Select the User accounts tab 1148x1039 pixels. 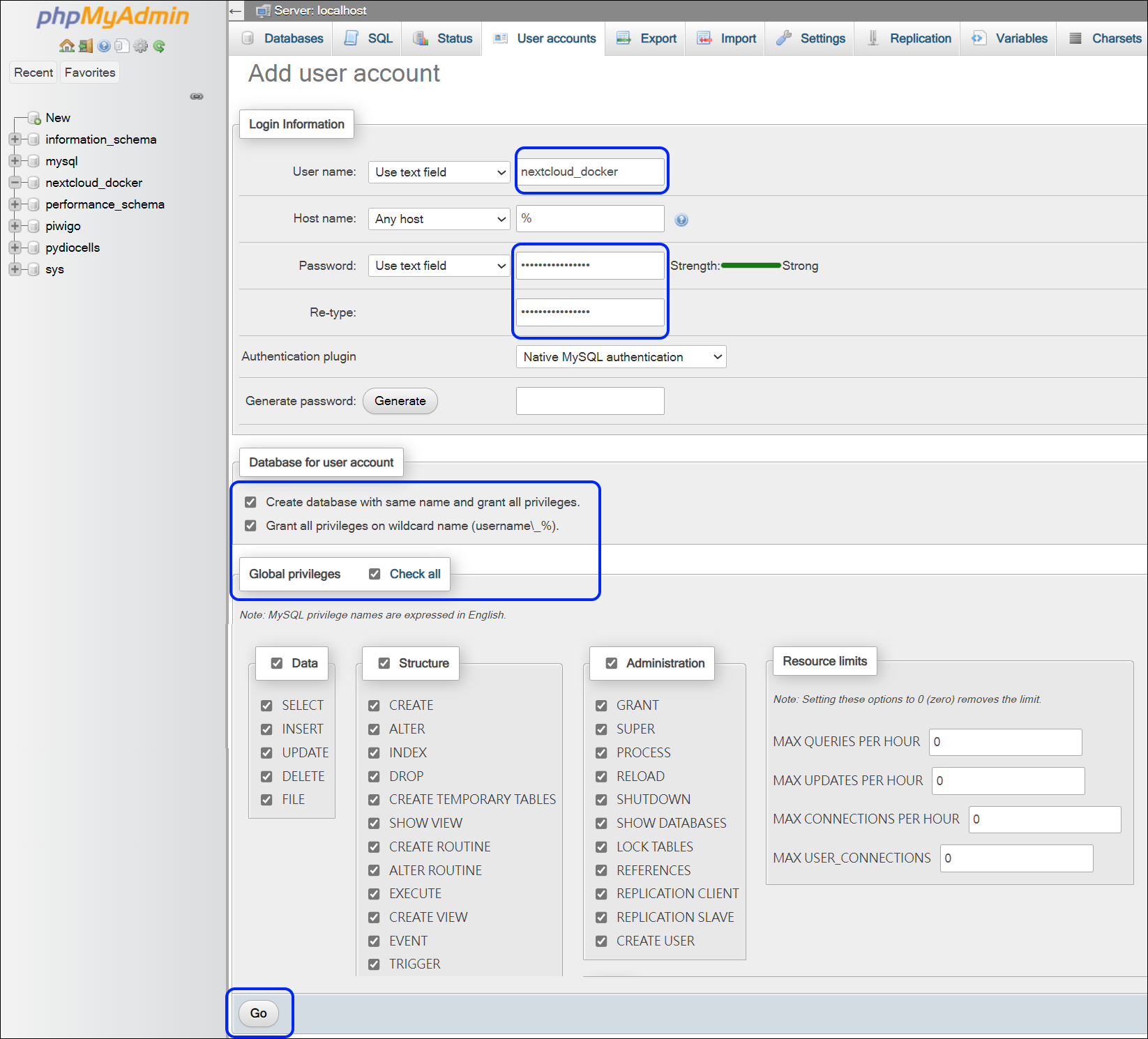[544, 38]
